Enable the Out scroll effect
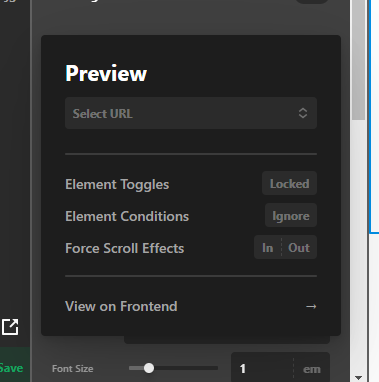 (x=299, y=248)
